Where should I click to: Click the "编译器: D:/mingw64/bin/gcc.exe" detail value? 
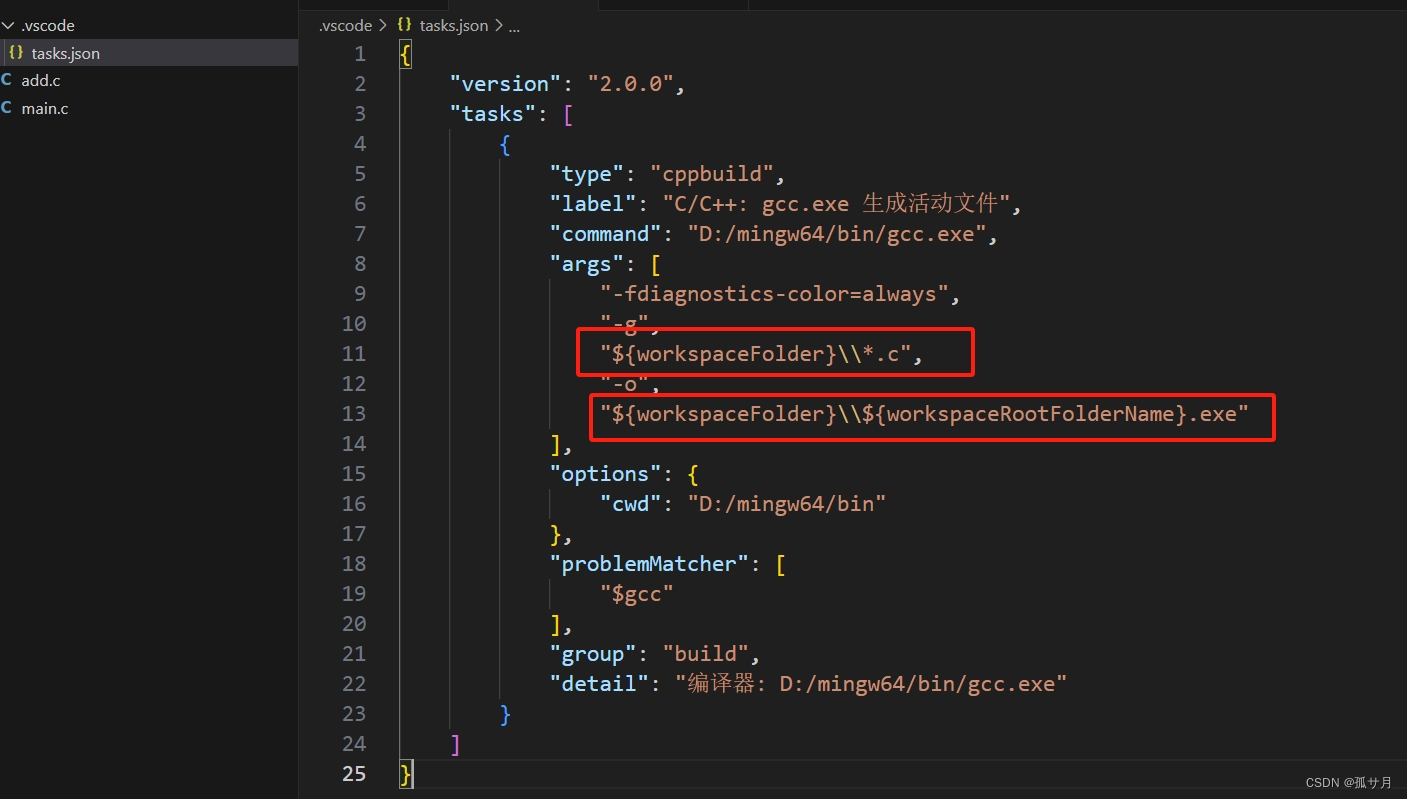[871, 684]
